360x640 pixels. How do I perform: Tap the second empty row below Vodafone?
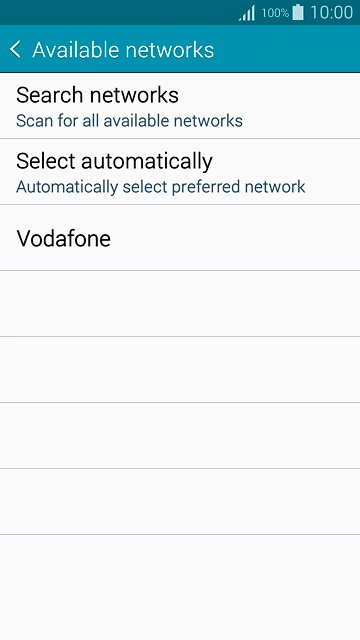pyautogui.click(x=180, y=370)
